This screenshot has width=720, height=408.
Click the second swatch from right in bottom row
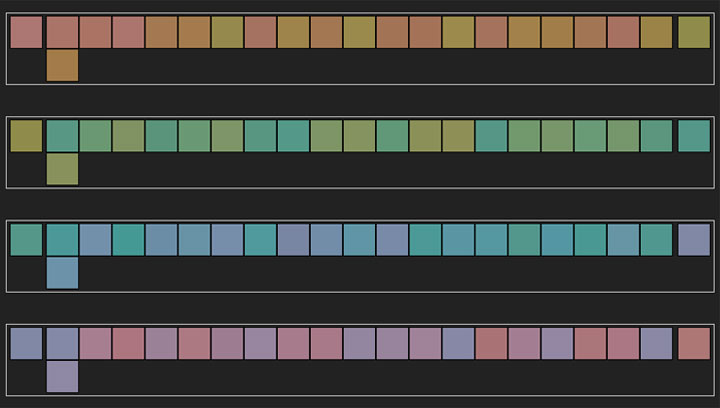click(656, 343)
